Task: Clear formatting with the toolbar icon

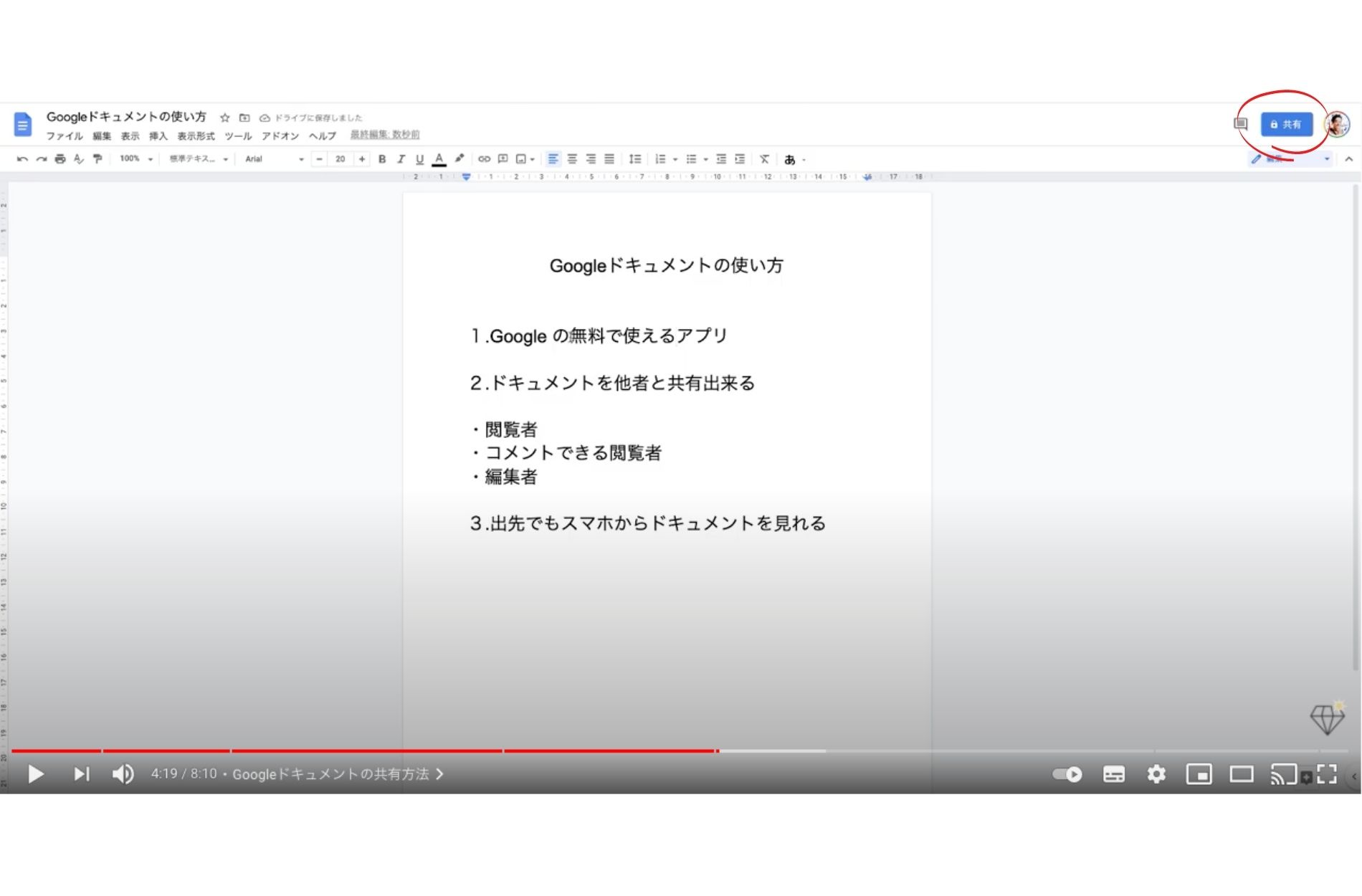Action: [x=765, y=159]
